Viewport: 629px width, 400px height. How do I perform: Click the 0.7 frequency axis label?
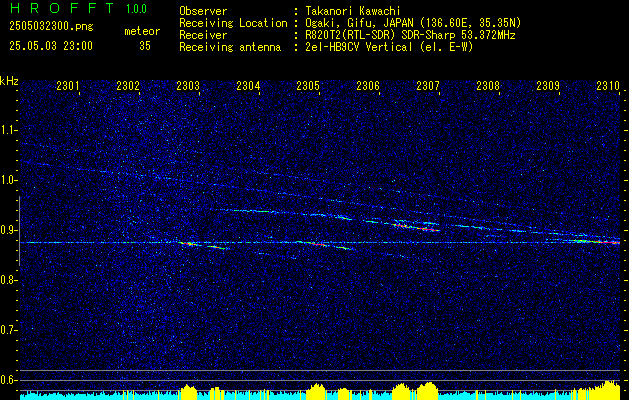[x=8, y=330]
